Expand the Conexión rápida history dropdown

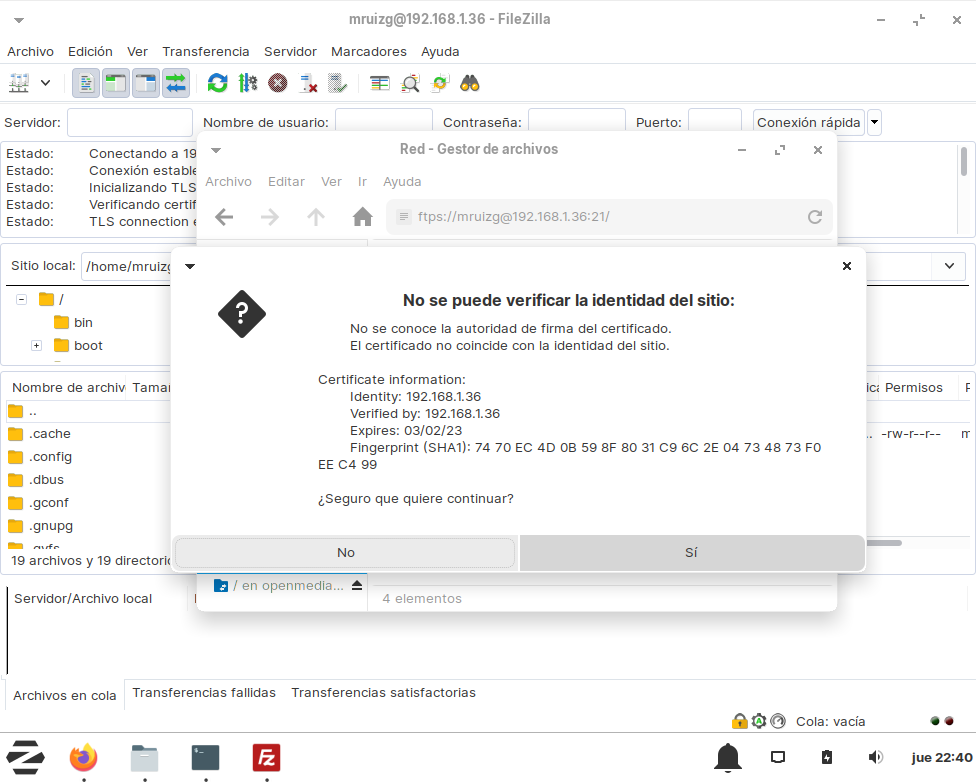coord(874,123)
